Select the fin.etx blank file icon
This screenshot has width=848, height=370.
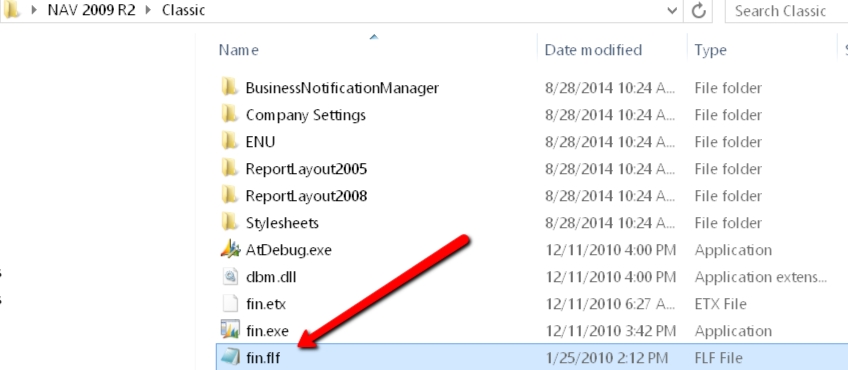click(230, 303)
